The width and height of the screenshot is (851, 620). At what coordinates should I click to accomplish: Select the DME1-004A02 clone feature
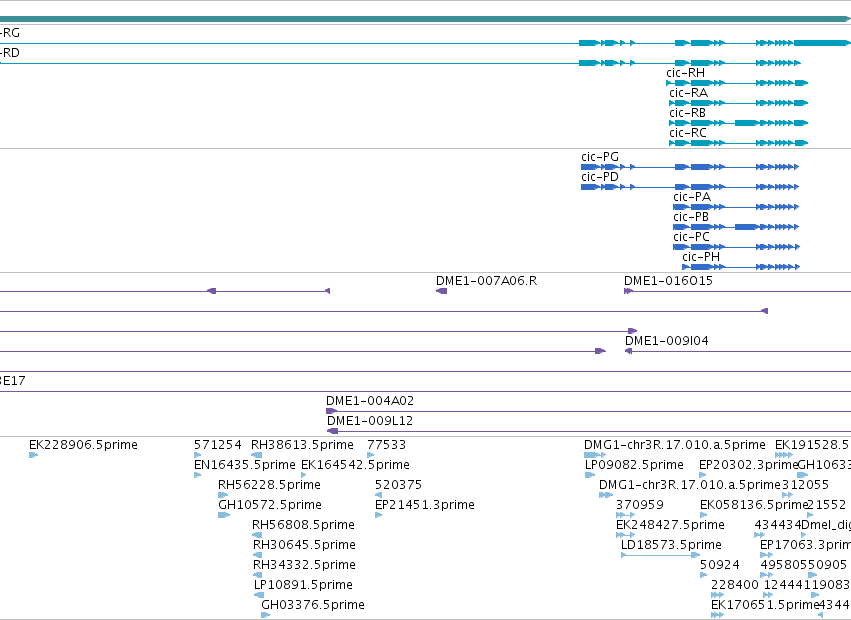pos(588,412)
